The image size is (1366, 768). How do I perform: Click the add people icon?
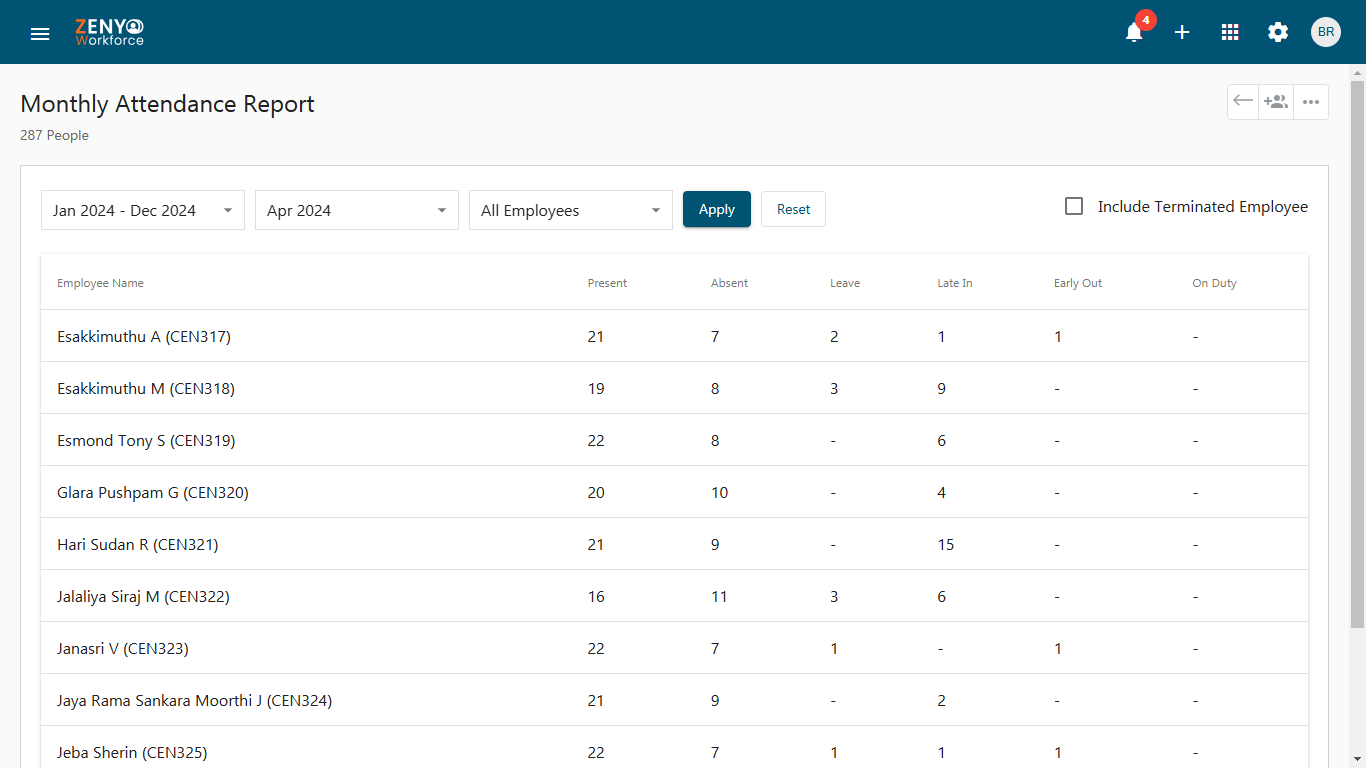[1276, 101]
